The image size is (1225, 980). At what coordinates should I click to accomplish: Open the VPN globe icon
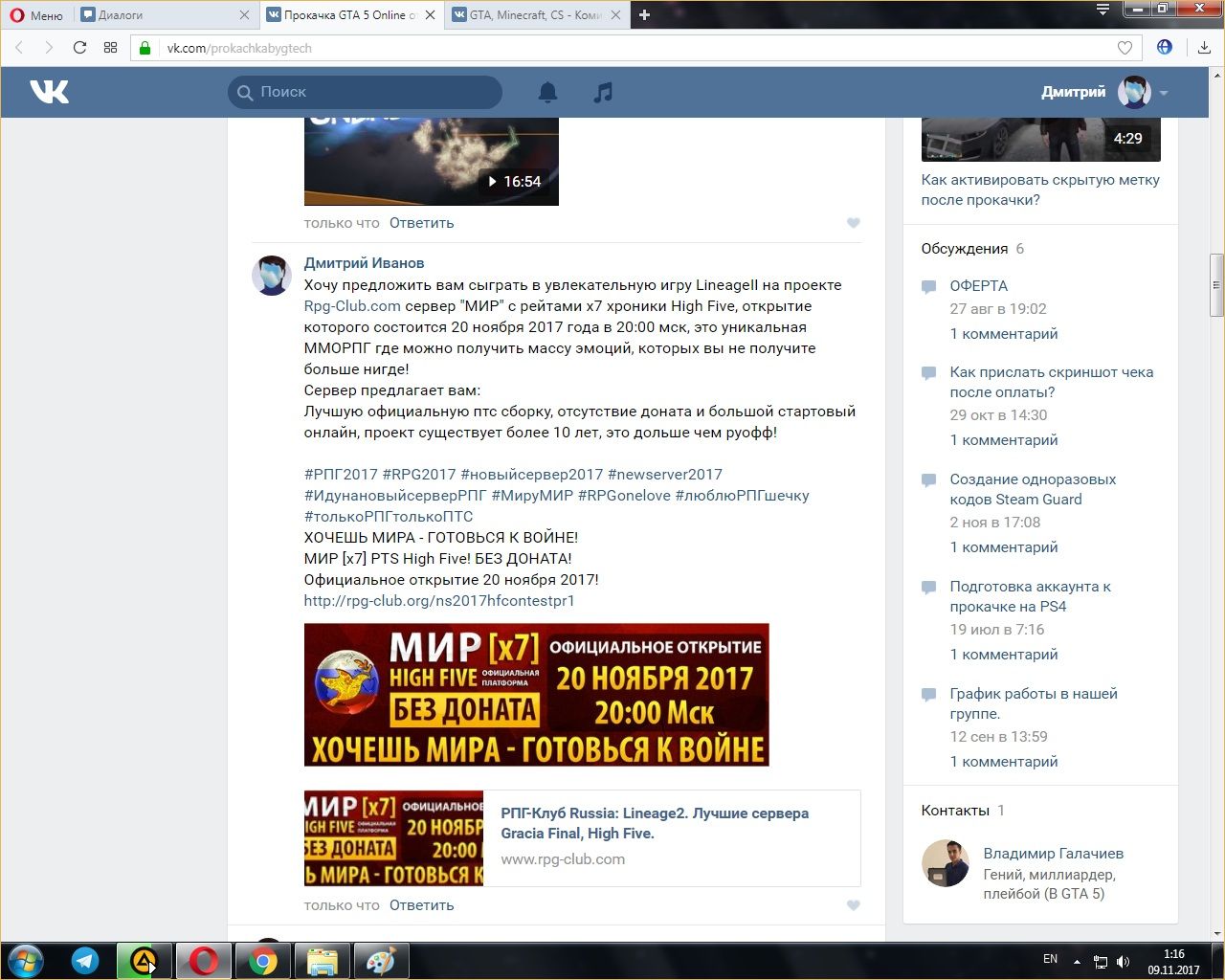coord(1165,47)
